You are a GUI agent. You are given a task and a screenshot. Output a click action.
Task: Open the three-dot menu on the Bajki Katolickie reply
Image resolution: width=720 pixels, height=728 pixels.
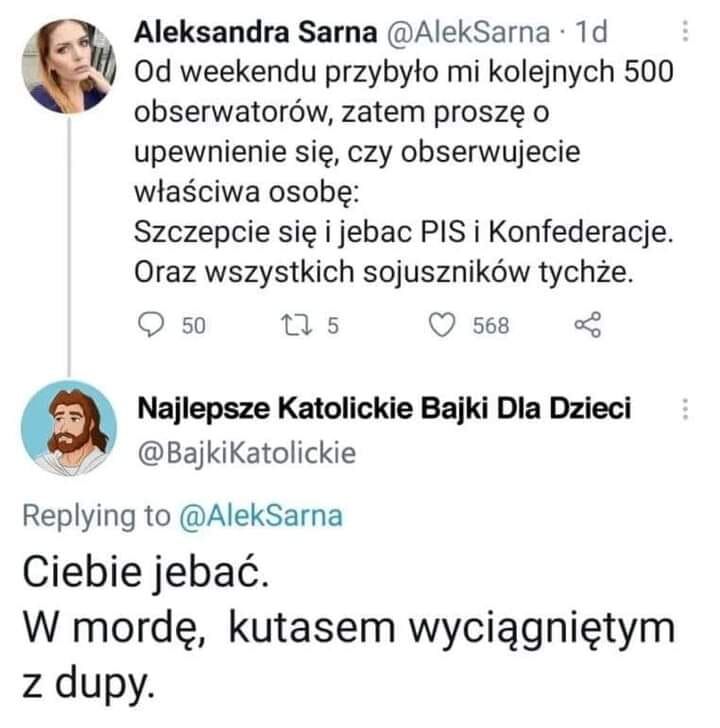(x=685, y=409)
